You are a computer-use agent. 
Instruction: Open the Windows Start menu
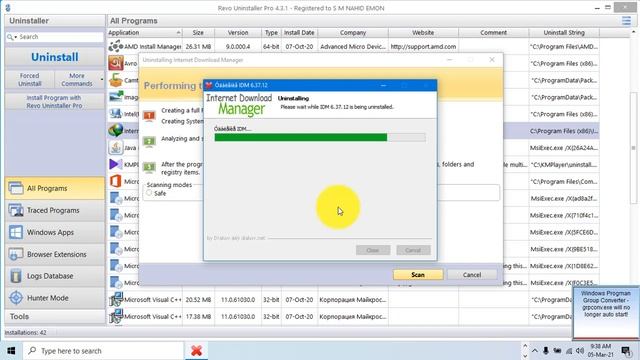click(11, 351)
